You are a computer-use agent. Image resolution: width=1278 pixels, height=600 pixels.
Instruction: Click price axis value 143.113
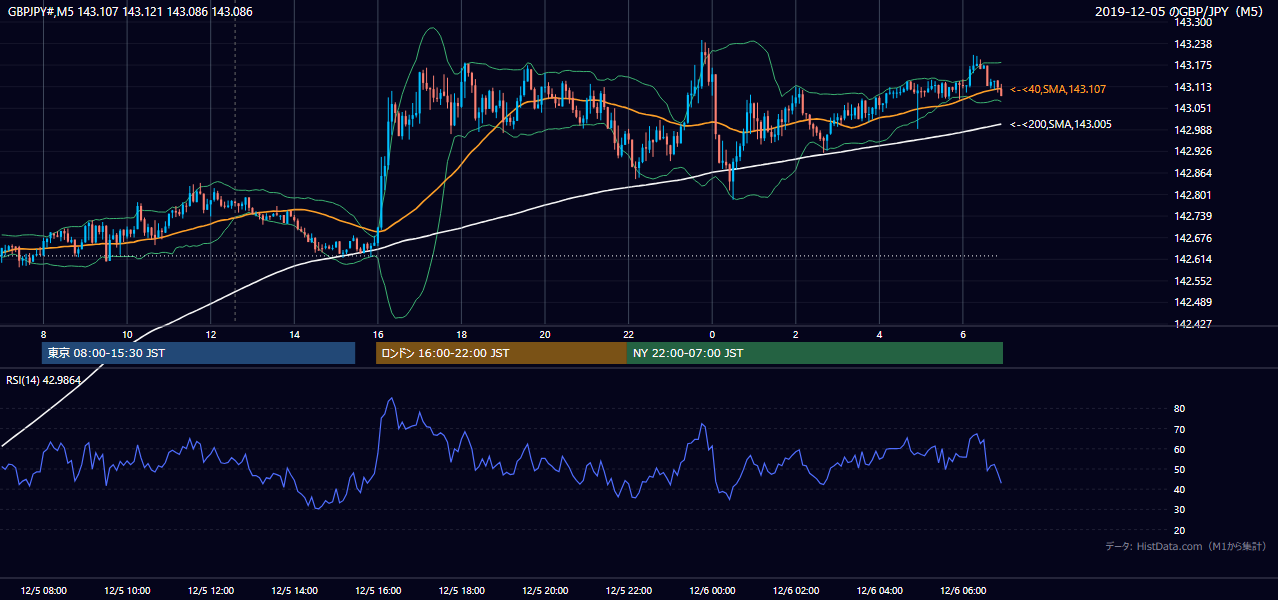coord(1193,87)
